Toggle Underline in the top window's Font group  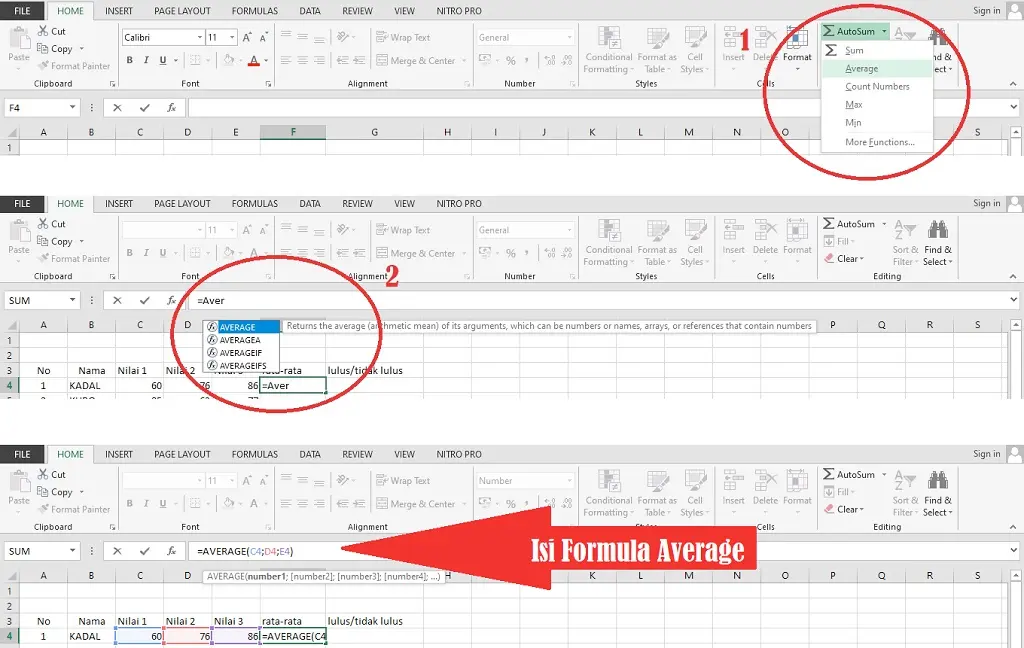pos(163,60)
